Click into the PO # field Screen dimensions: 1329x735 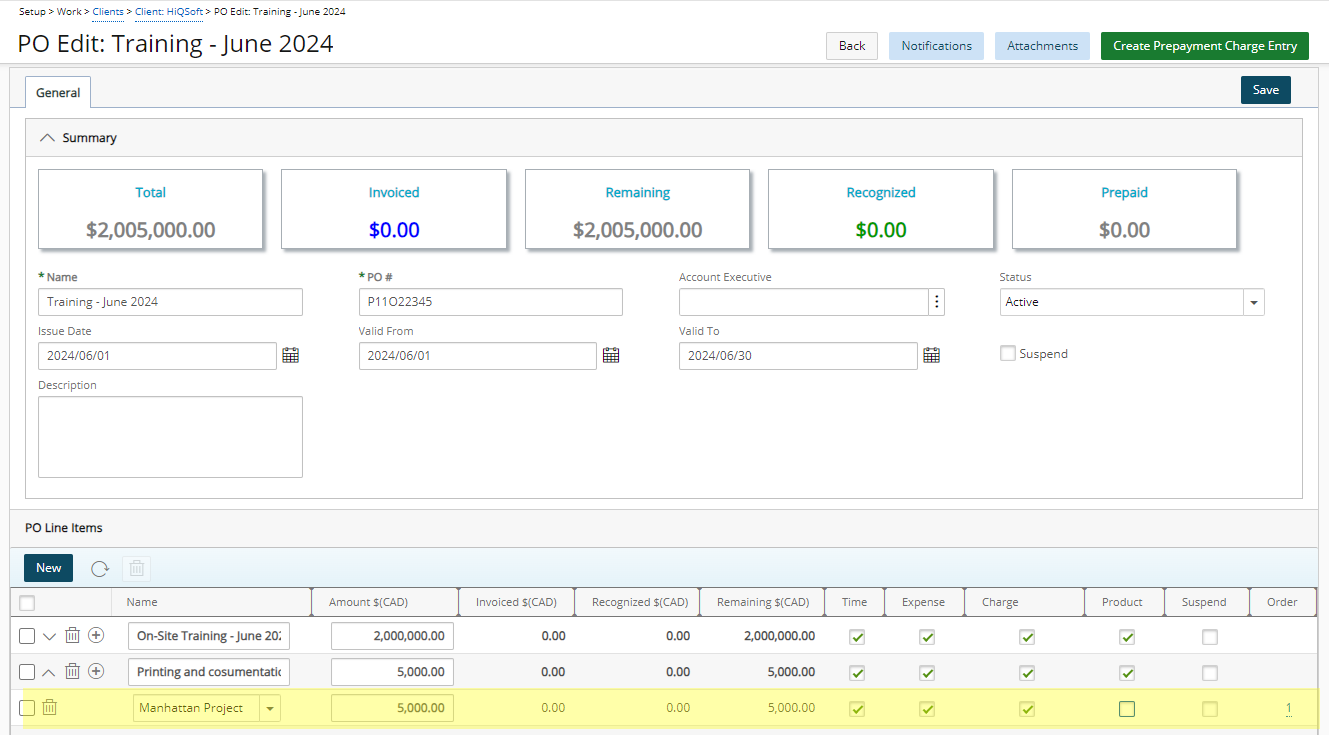(x=490, y=302)
